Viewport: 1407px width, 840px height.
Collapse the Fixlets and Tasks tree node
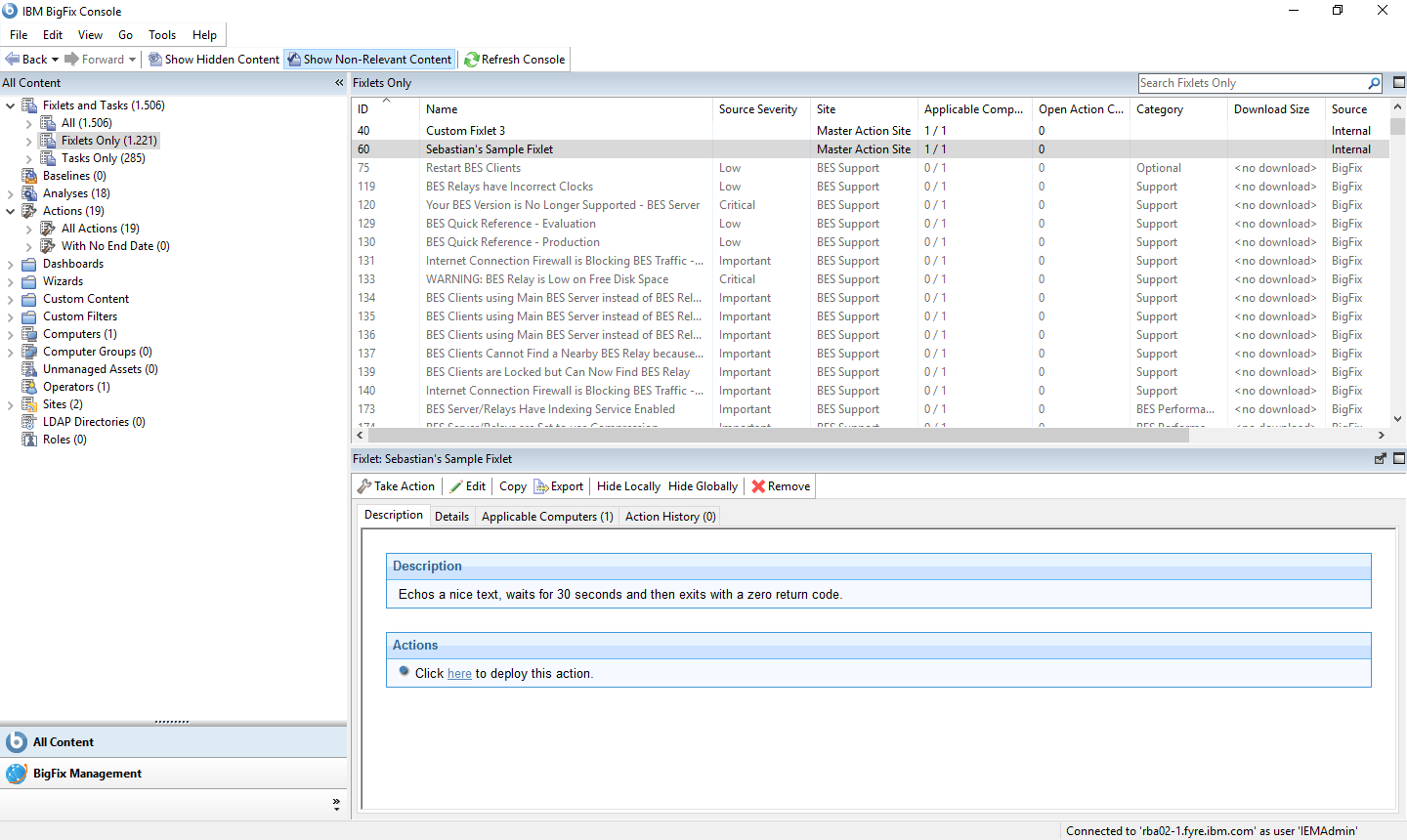tap(11, 105)
